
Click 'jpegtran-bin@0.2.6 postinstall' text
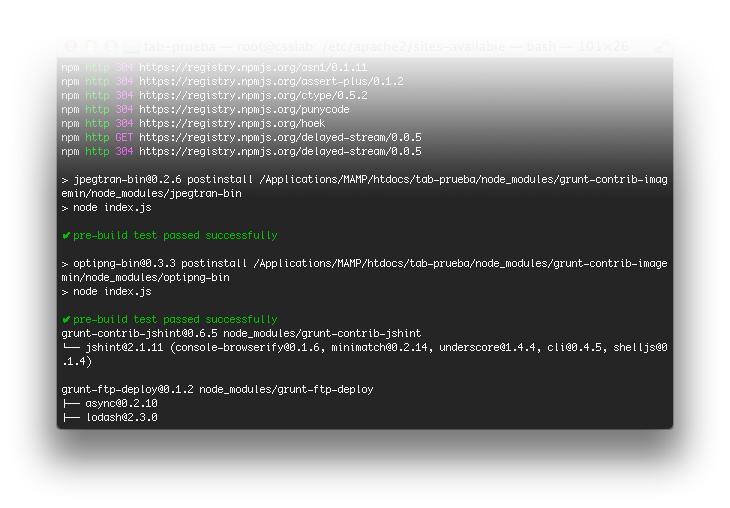163,179
